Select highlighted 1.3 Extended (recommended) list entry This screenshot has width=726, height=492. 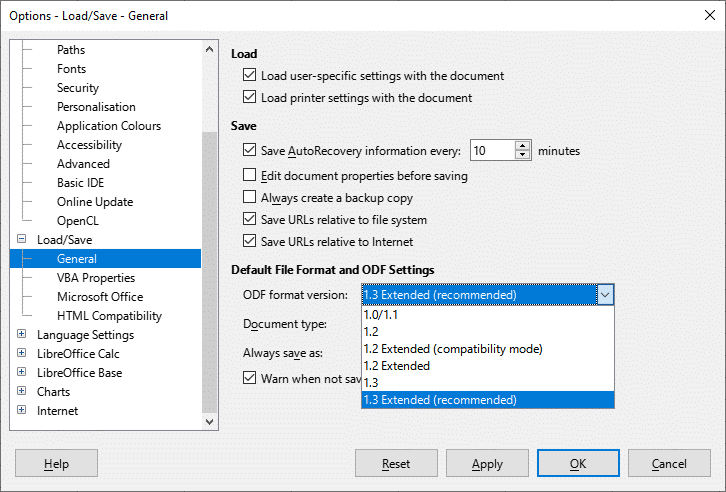[x=488, y=400]
